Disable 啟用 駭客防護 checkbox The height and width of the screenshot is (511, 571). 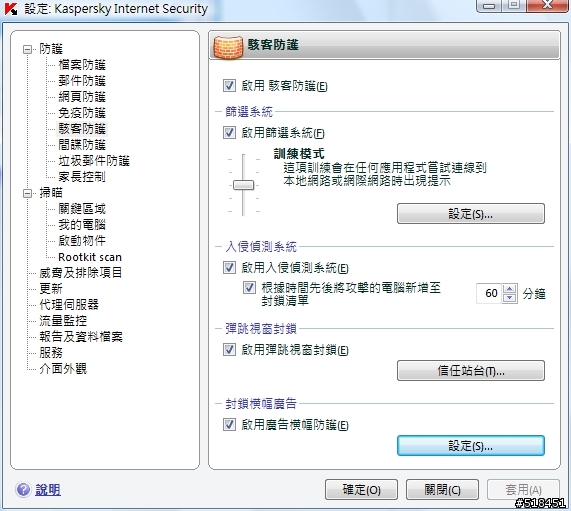tap(229, 86)
